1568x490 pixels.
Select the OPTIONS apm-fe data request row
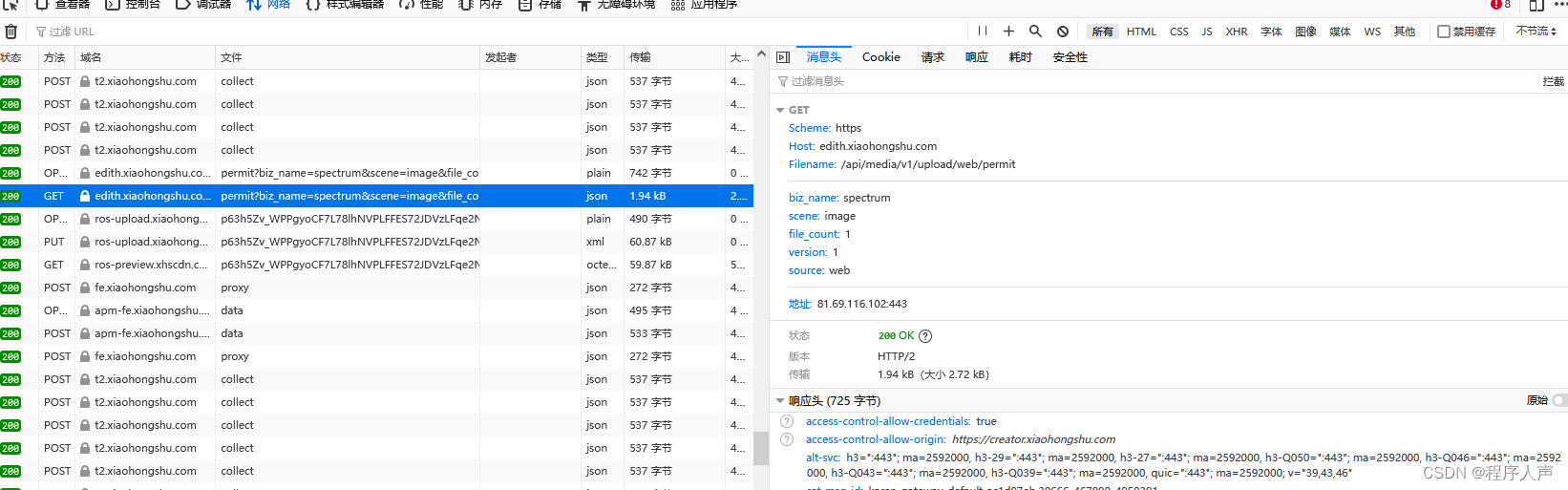click(x=376, y=310)
